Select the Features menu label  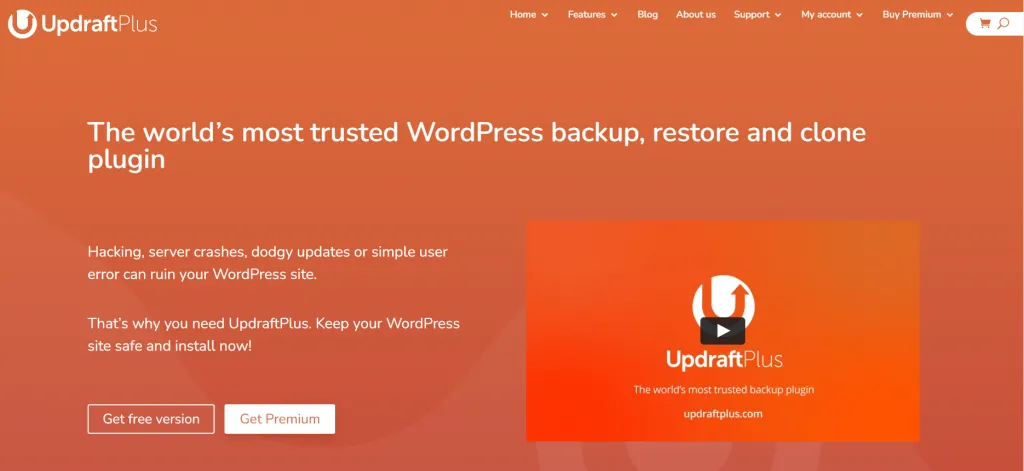point(586,14)
